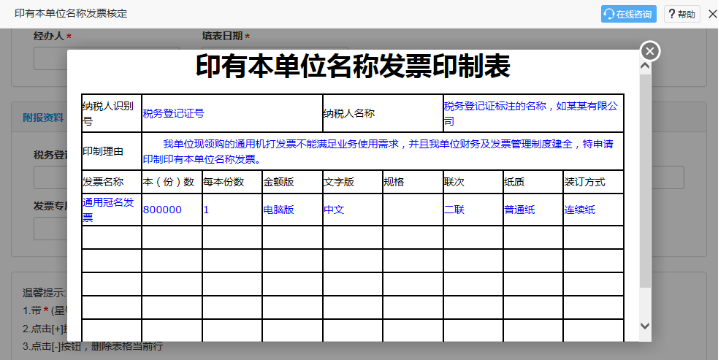Click the 普通纸 cell
The height and width of the screenshot is (361, 719).
tap(533, 210)
